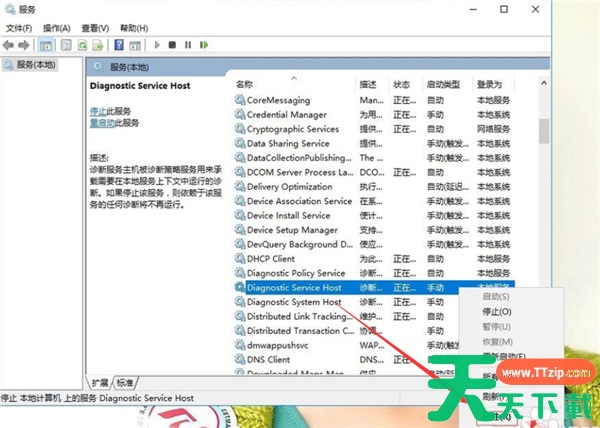
Task: Sort by the 描述 column header
Action: 372,84
